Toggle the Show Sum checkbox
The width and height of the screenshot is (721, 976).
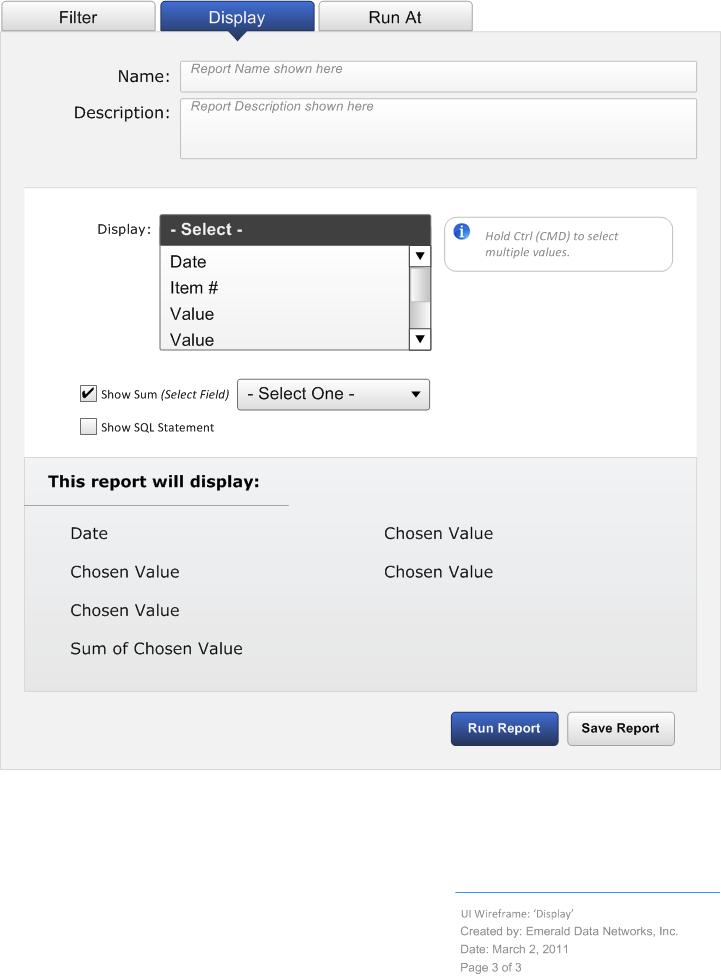88,394
